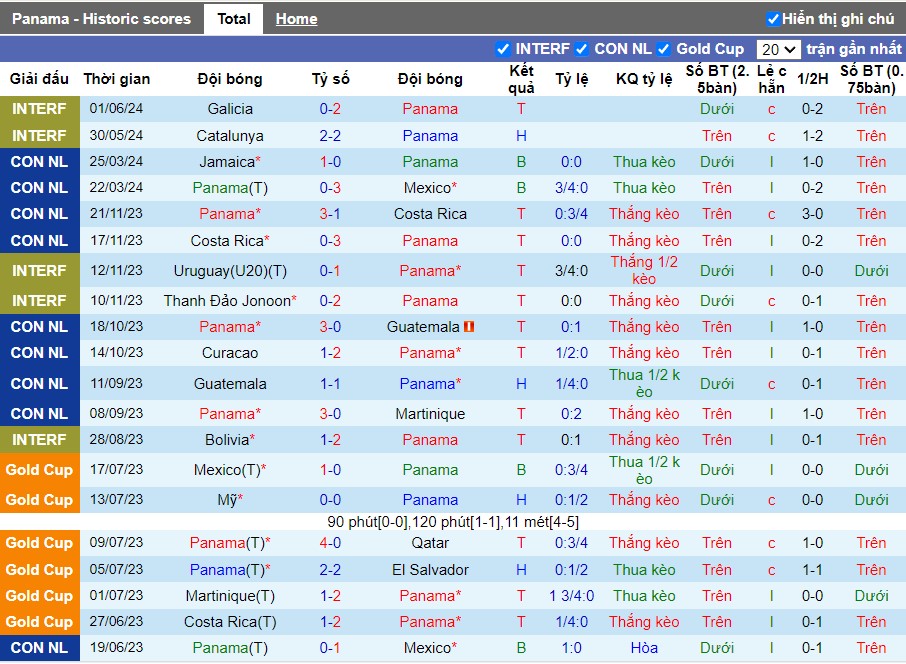Open Bolivia team link
The height and width of the screenshot is (664, 906).
pos(227,440)
